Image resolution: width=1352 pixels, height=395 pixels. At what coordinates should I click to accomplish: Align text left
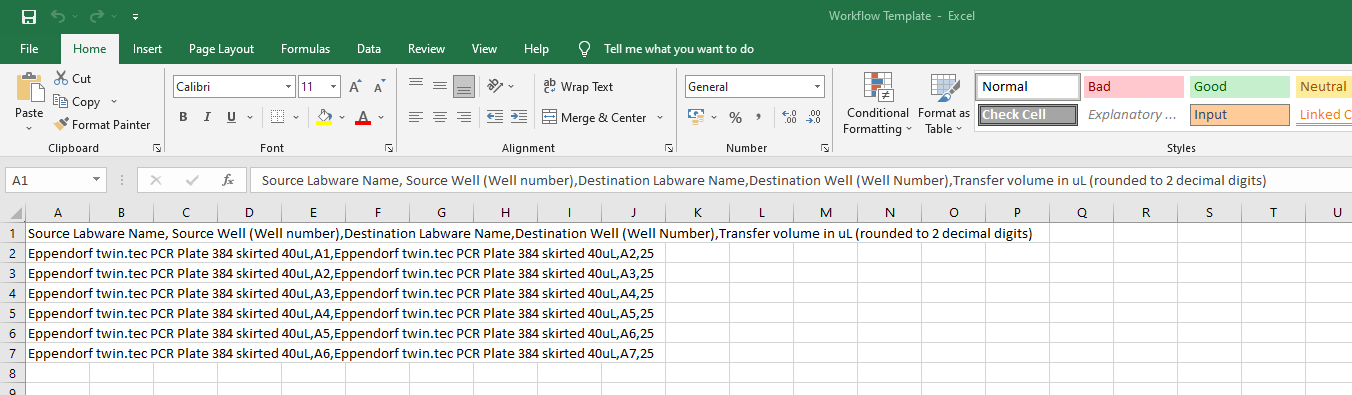click(x=416, y=117)
